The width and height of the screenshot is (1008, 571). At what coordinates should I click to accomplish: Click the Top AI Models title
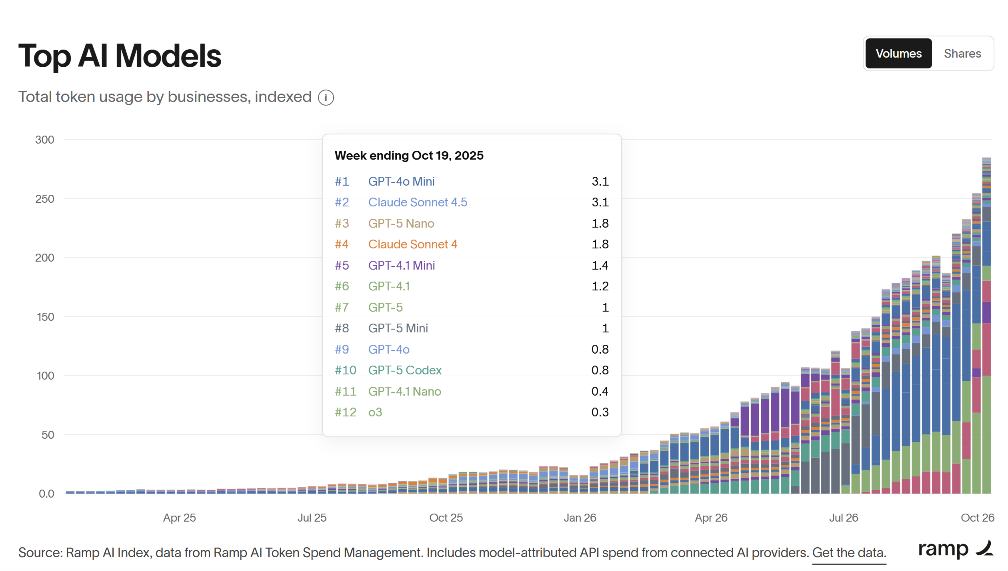pyautogui.click(x=120, y=56)
